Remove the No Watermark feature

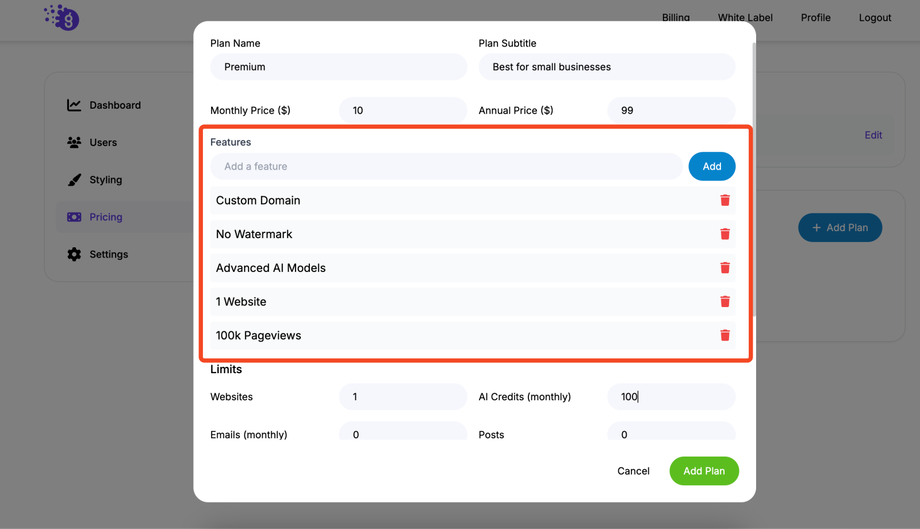725,234
